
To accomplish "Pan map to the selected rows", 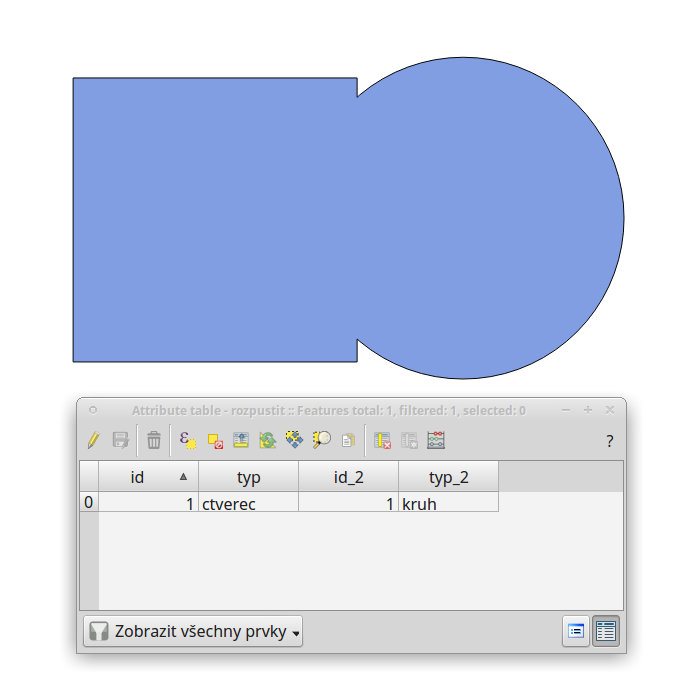I will 295,440.
